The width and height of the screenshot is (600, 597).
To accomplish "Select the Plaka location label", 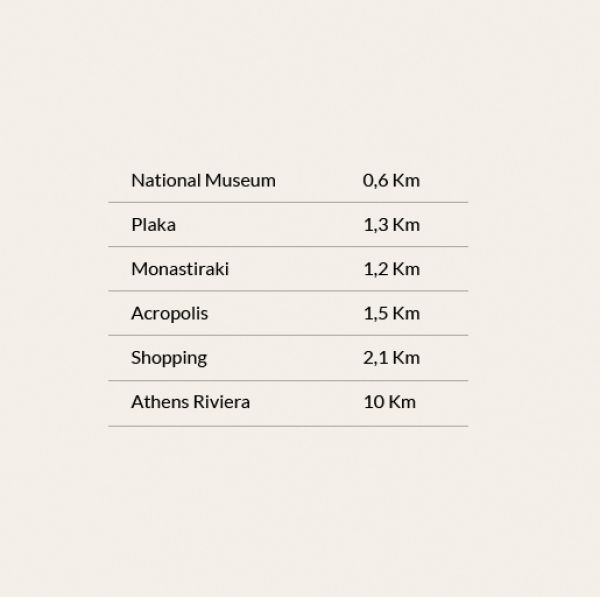I will pos(153,225).
